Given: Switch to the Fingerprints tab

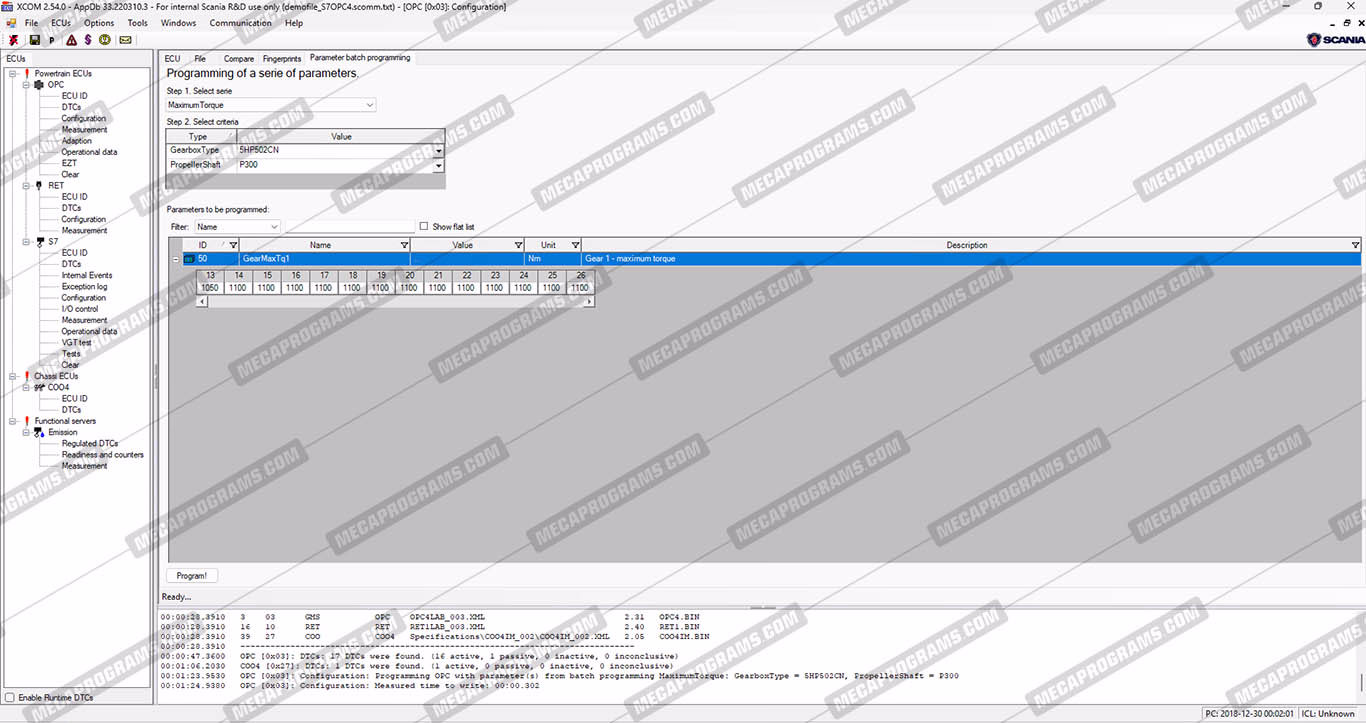Looking at the screenshot, I should (282, 59).
